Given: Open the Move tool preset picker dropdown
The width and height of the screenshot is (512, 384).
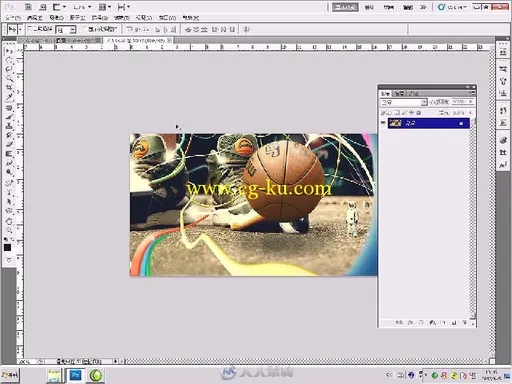Looking at the screenshot, I should 20,29.
